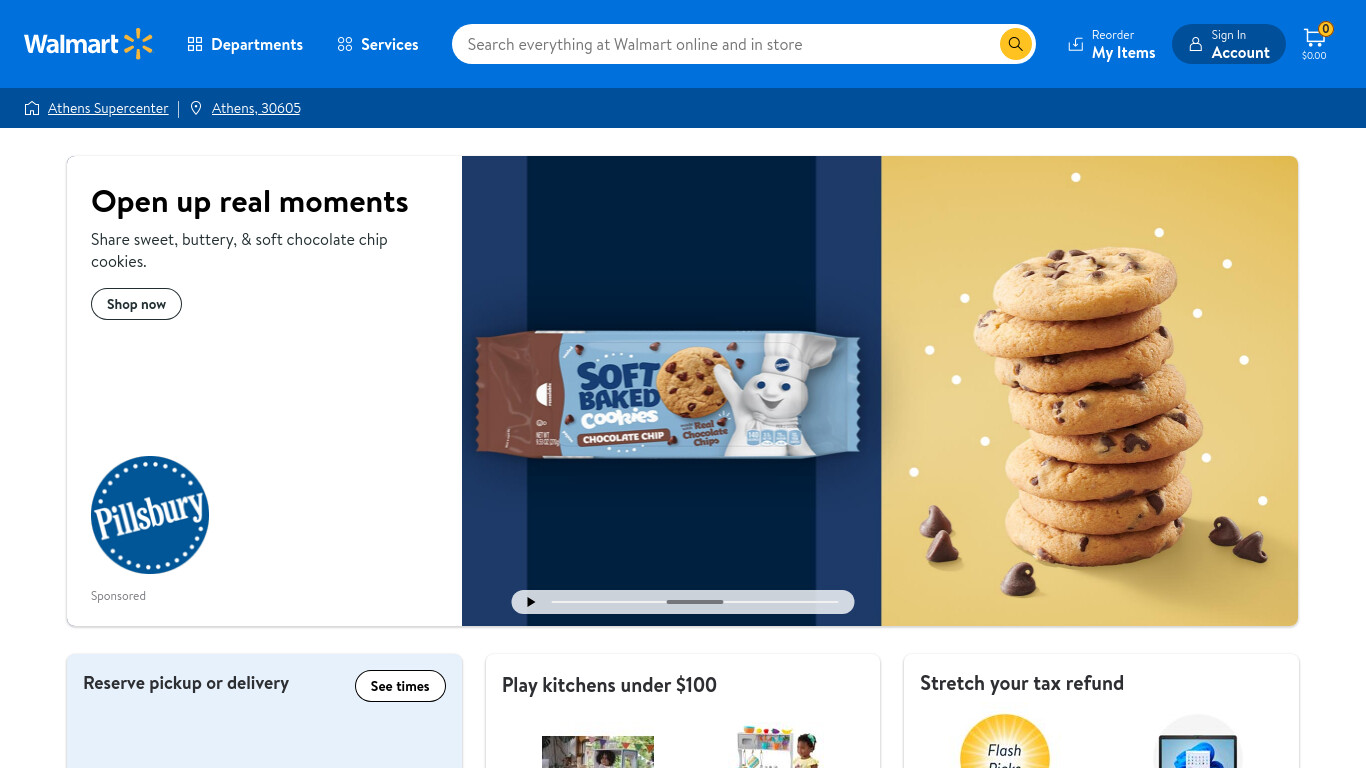Click the store home icon beside Athens Supercenter
Viewport: 1366px width, 768px height.
point(32,108)
